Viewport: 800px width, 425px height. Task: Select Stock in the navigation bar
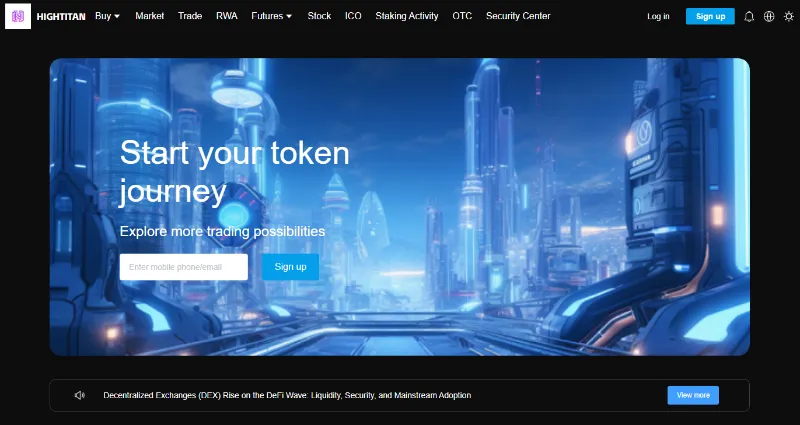(319, 16)
